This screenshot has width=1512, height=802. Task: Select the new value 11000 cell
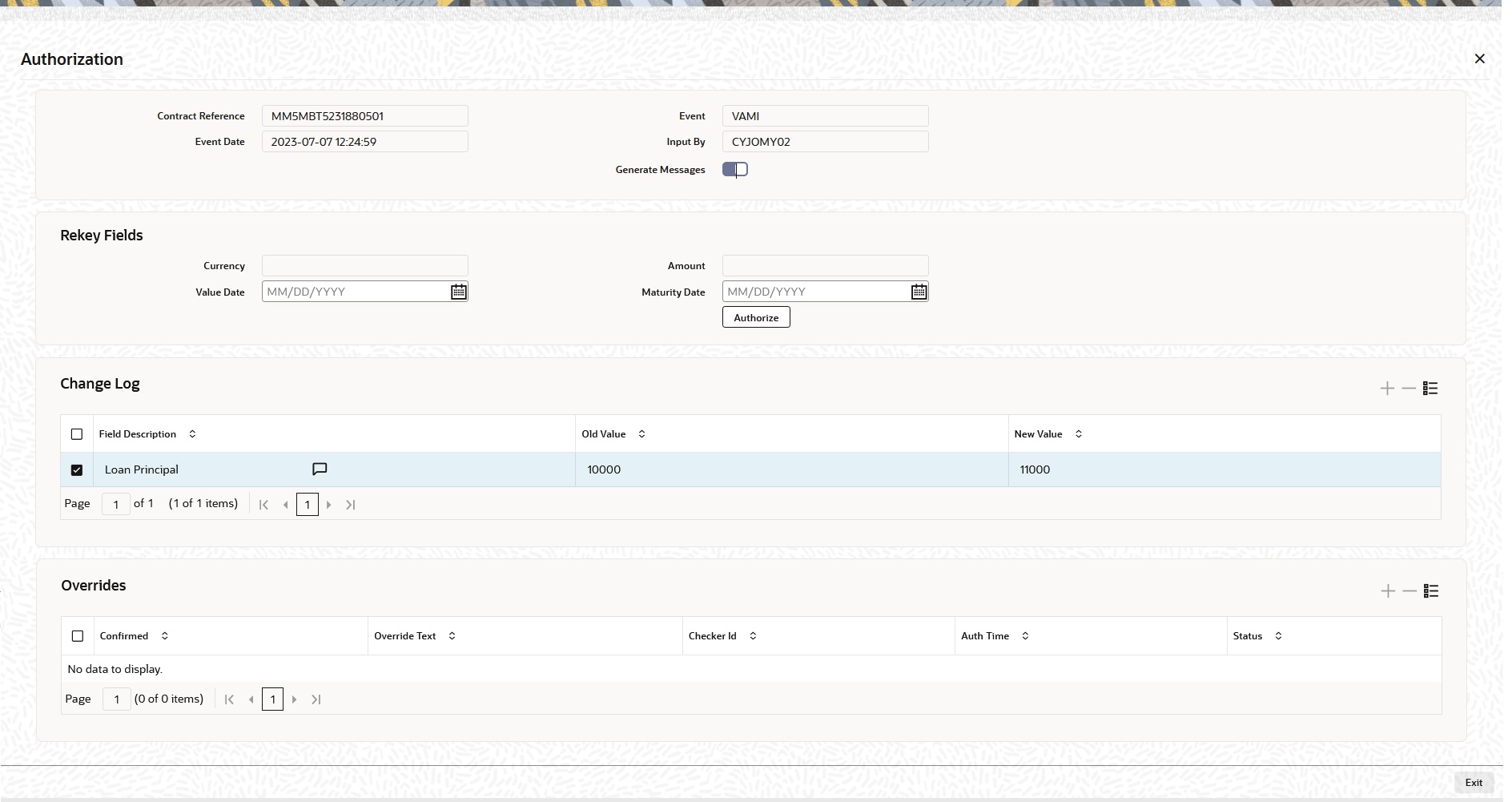click(1224, 470)
